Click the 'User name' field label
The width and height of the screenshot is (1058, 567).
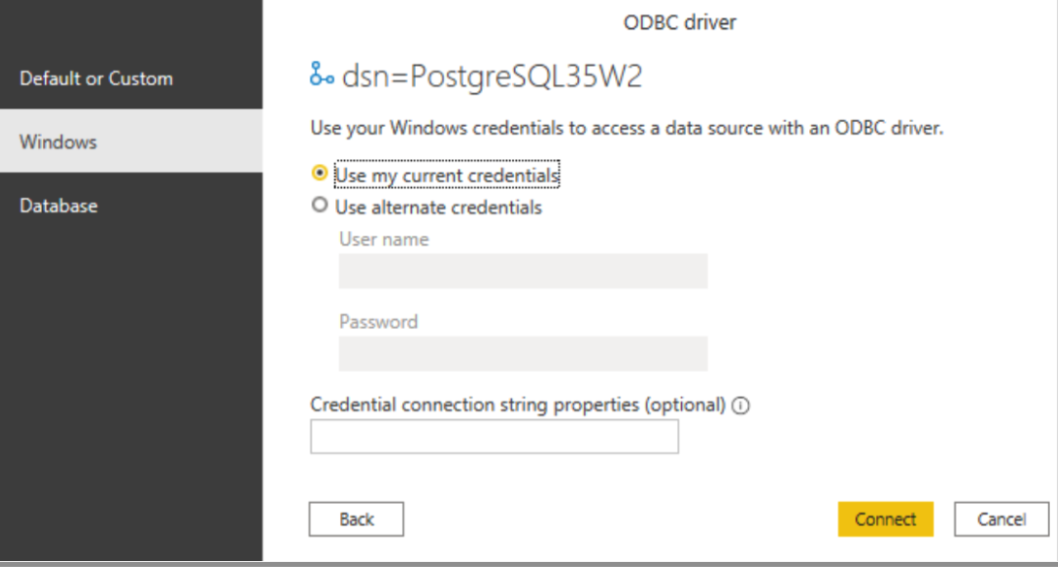[384, 239]
